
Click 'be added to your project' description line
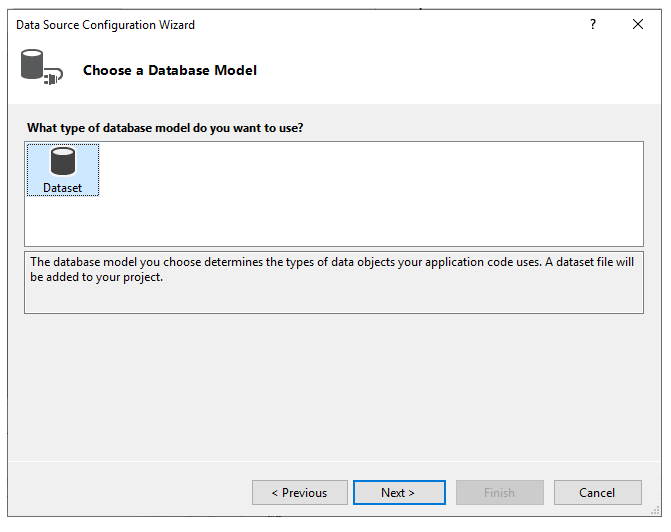point(96,277)
